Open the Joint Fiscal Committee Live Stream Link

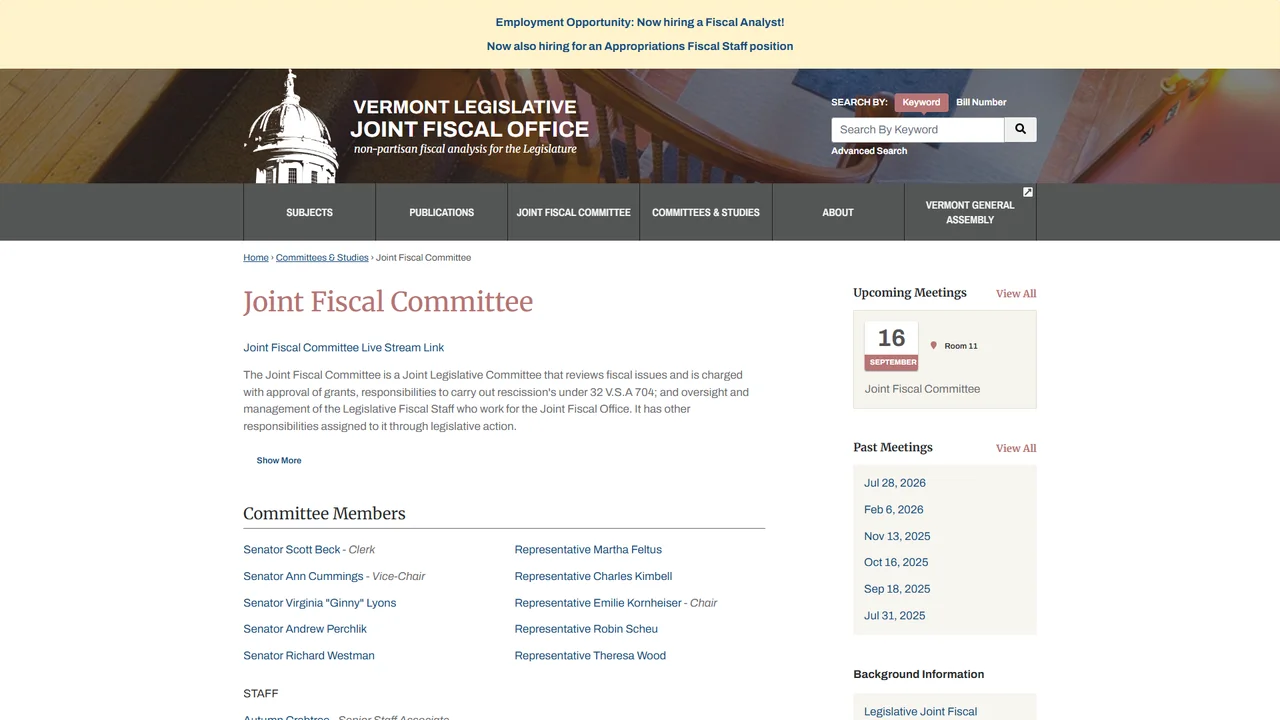click(x=344, y=348)
